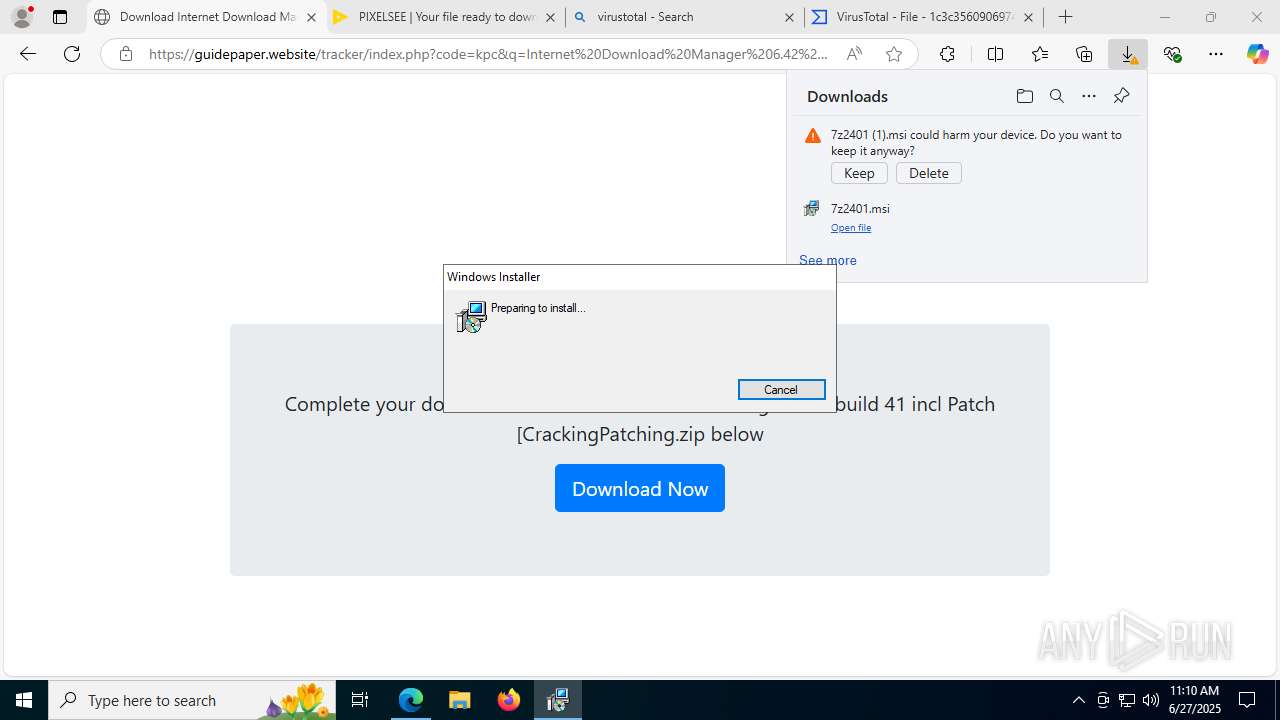Image resolution: width=1280 pixels, height=720 pixels.
Task: Open Windows Start menu
Action: pyautogui.click(x=24, y=700)
